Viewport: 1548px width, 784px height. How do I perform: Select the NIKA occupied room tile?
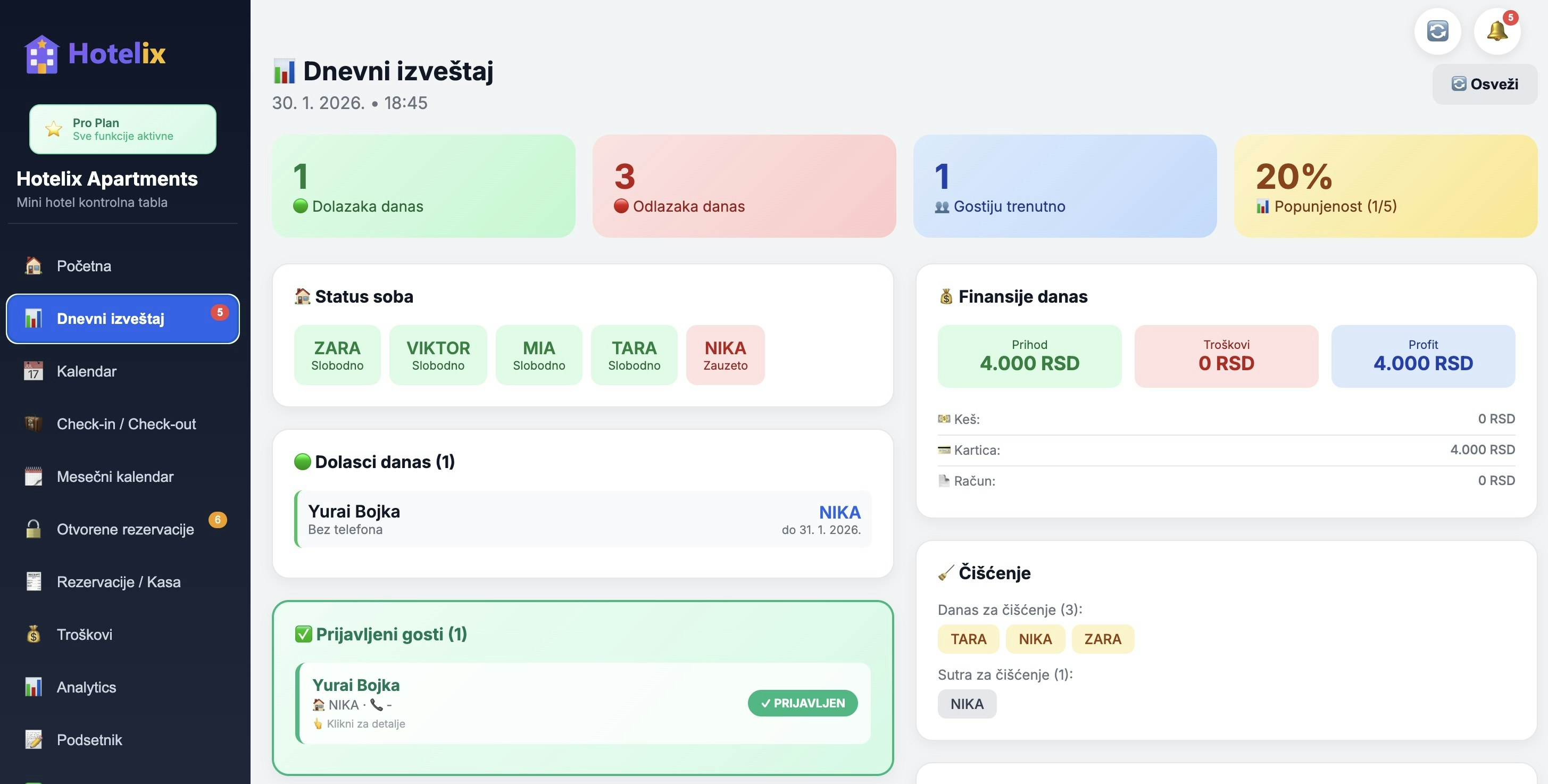[x=725, y=355]
